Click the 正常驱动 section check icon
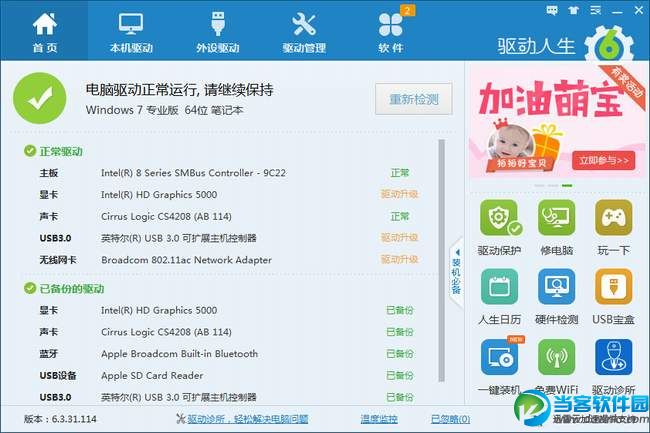 pos(30,151)
